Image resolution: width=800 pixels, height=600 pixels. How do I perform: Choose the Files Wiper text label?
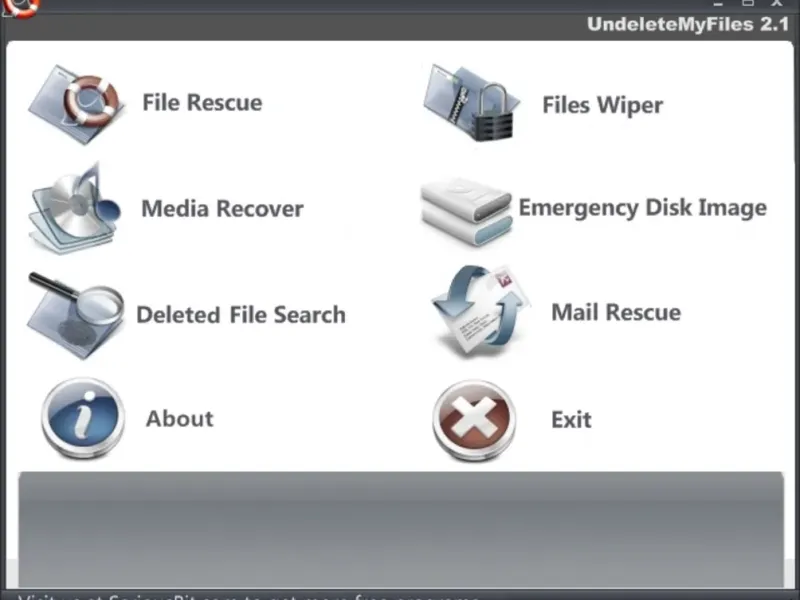pos(603,105)
